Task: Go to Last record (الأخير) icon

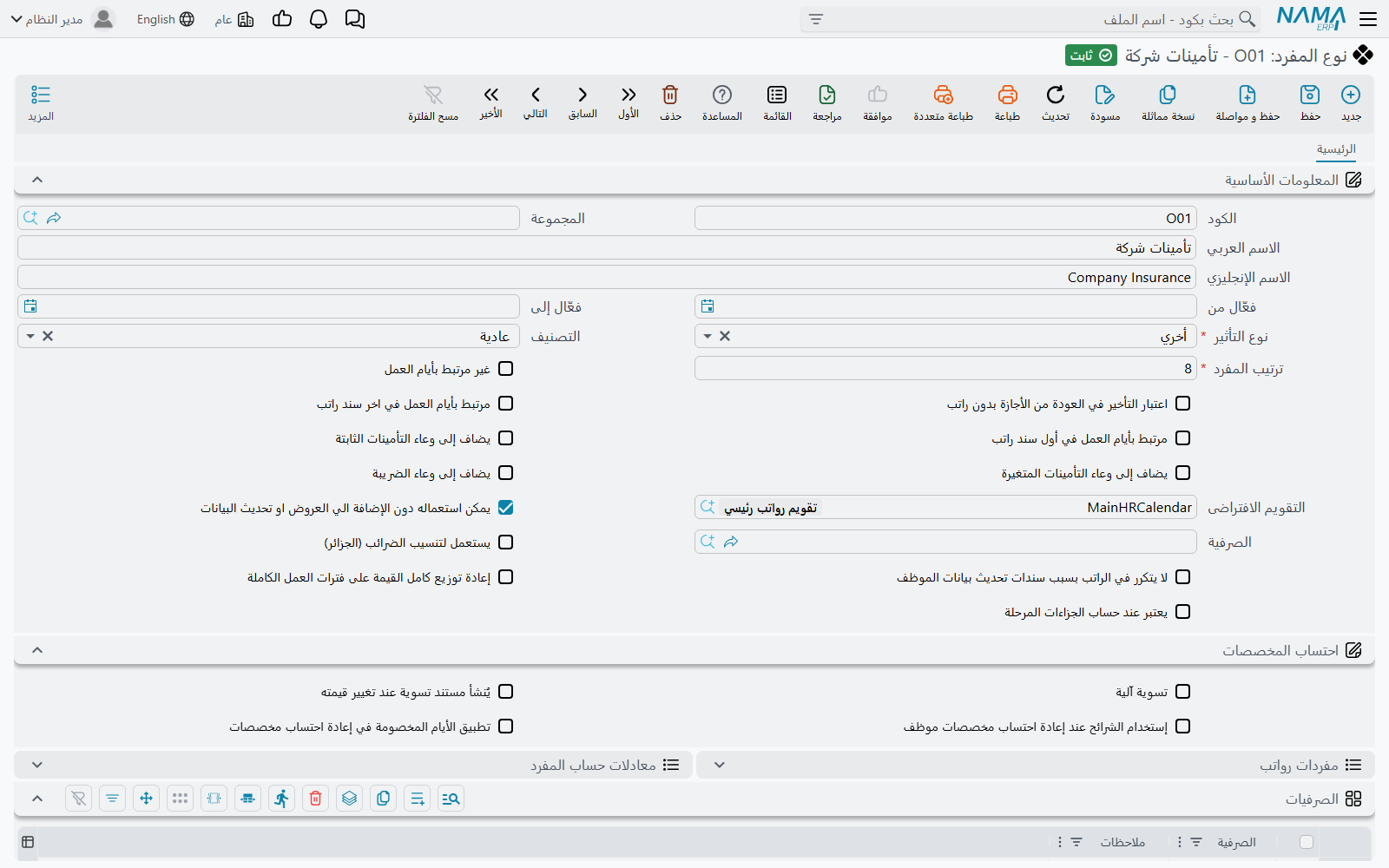Action: point(491,95)
